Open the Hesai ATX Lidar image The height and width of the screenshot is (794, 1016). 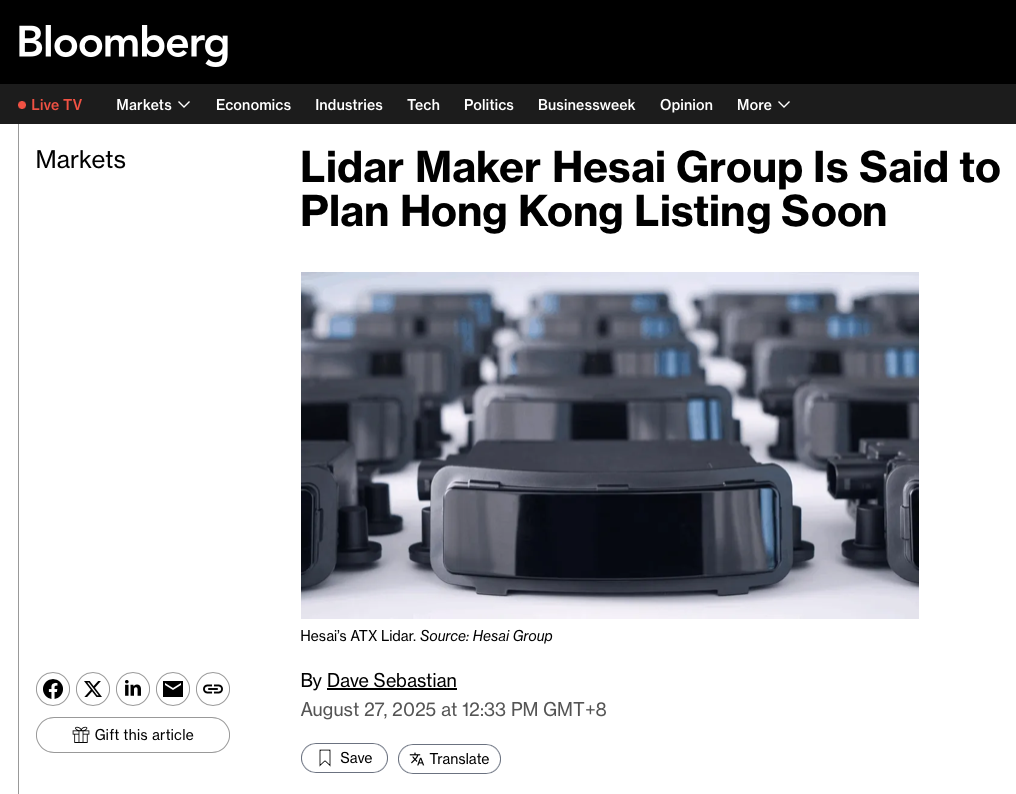click(x=609, y=445)
